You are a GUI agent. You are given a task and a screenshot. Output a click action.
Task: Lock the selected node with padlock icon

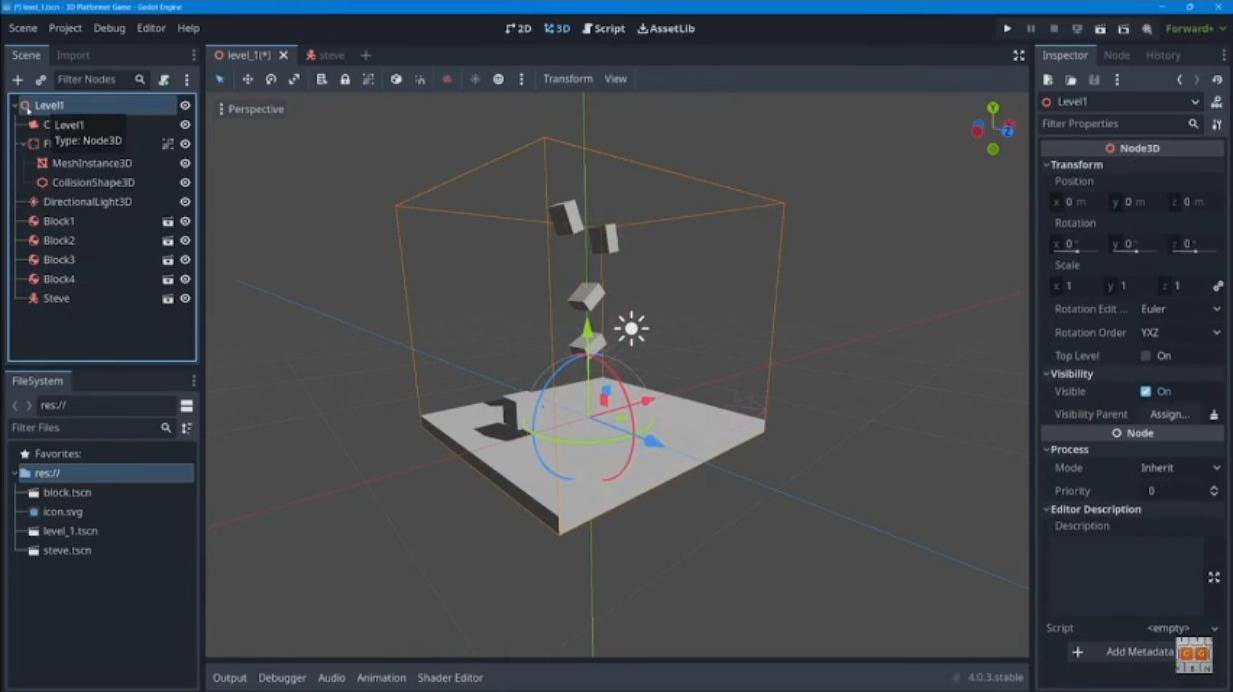[x=345, y=79]
